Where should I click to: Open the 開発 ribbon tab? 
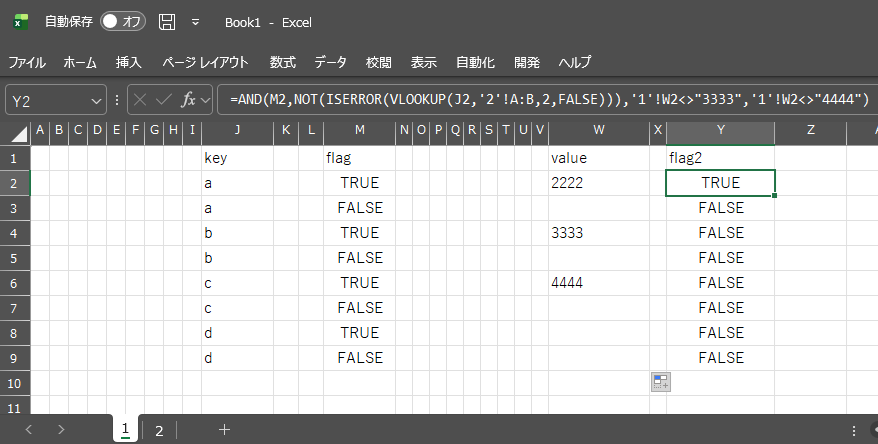pyautogui.click(x=527, y=62)
